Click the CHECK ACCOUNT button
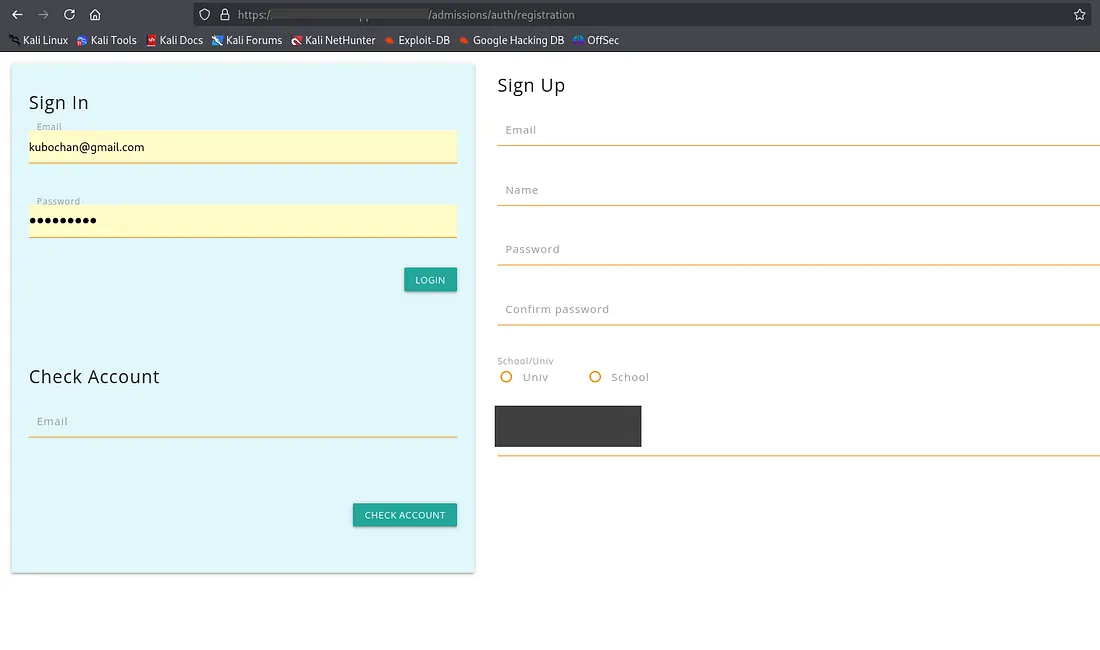This screenshot has width=1100, height=650. (x=405, y=515)
